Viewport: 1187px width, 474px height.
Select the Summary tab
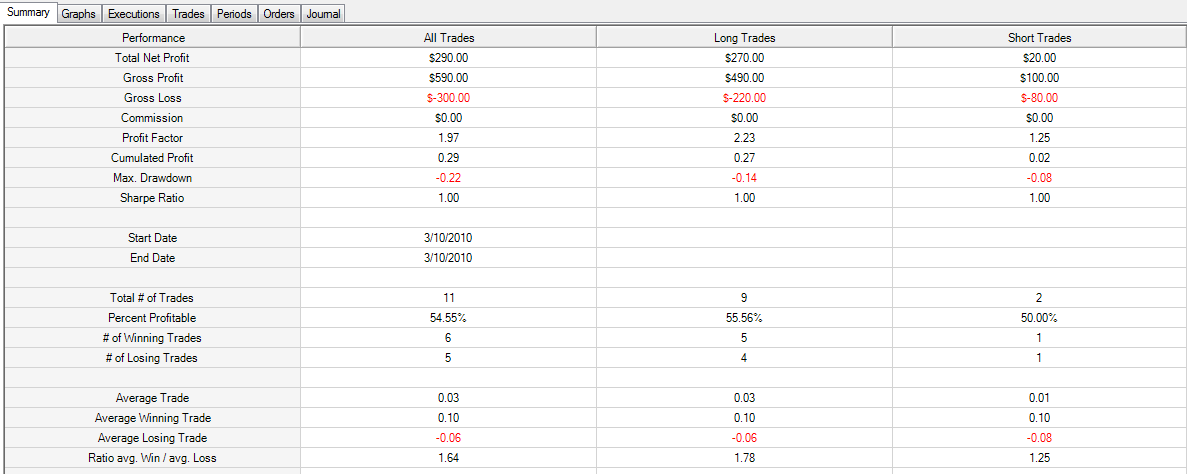[x=28, y=12]
